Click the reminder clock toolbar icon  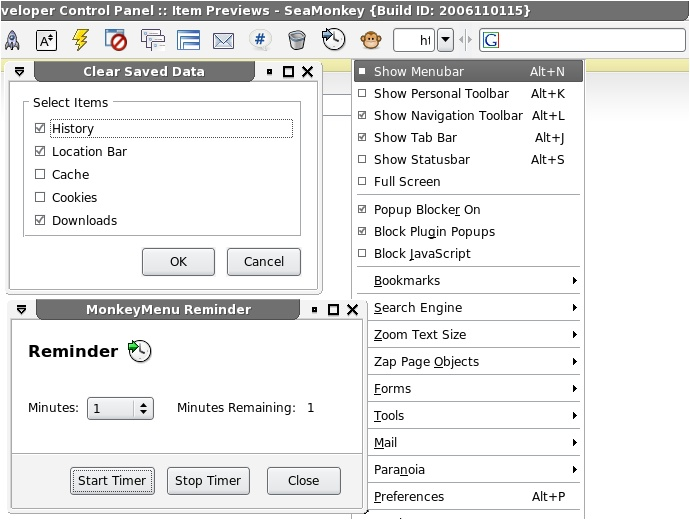point(333,39)
